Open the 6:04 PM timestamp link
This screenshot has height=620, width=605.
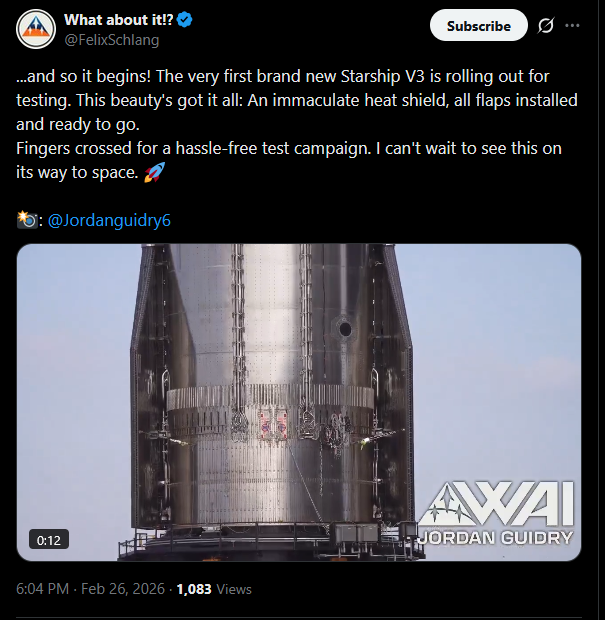click(x=42, y=589)
